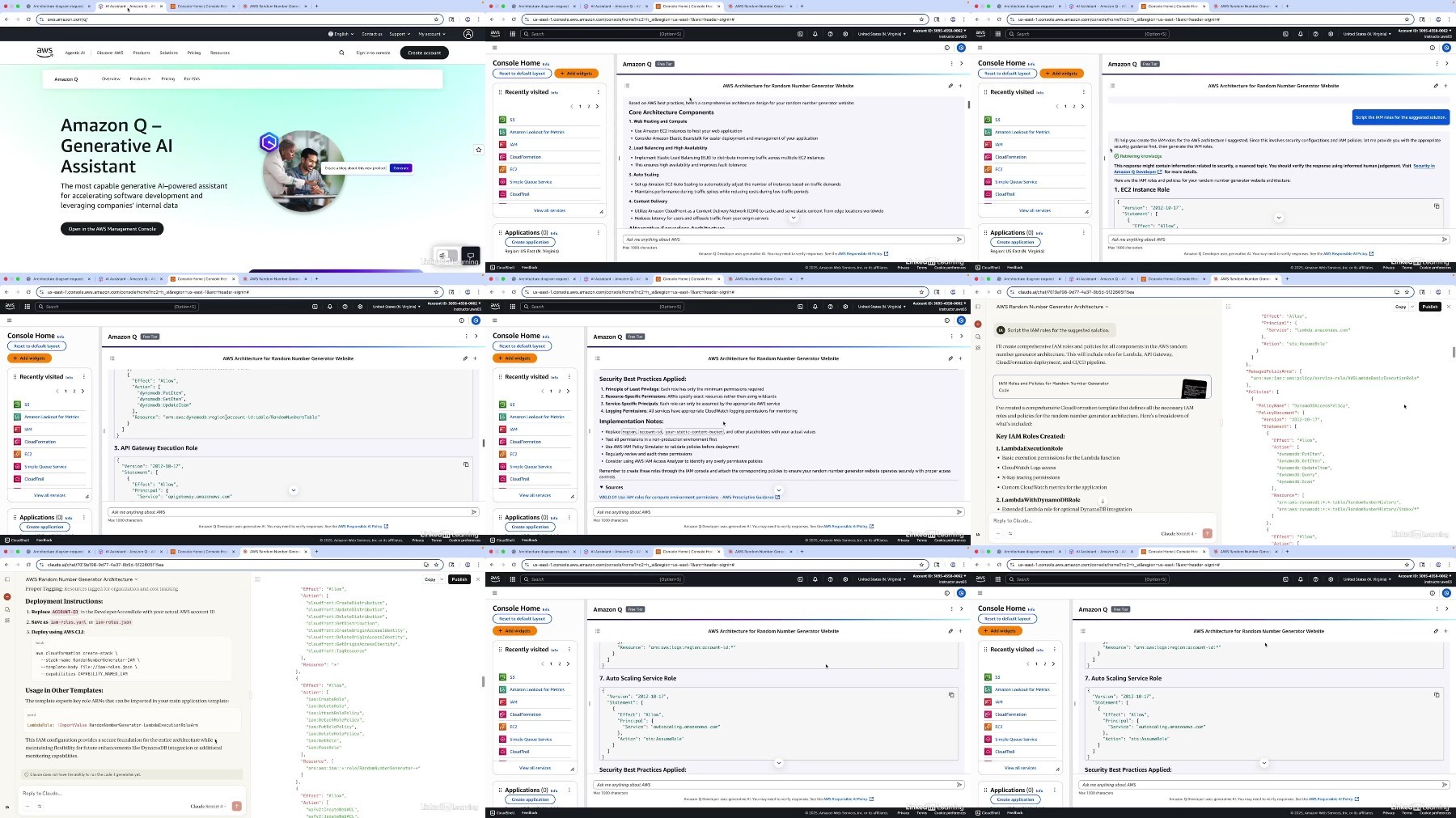Expand the English language dropdown on aws.amazon.com page
The image size is (1456, 818).
pos(341,34)
